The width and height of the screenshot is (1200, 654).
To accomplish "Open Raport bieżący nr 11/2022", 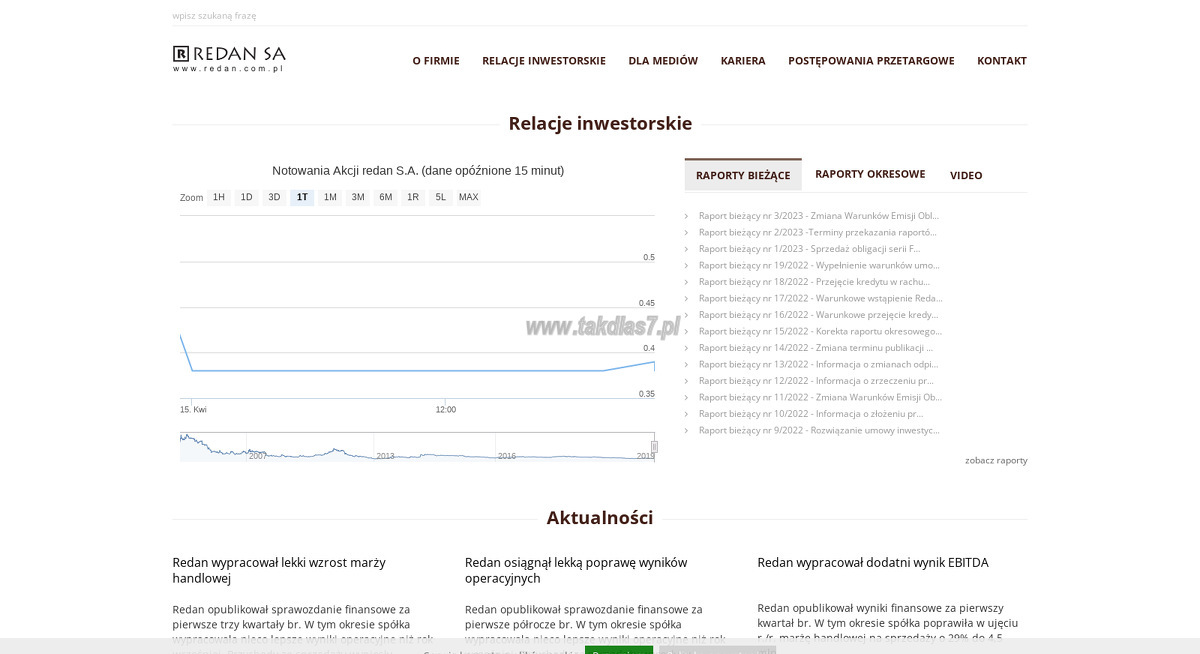I will click(821, 397).
